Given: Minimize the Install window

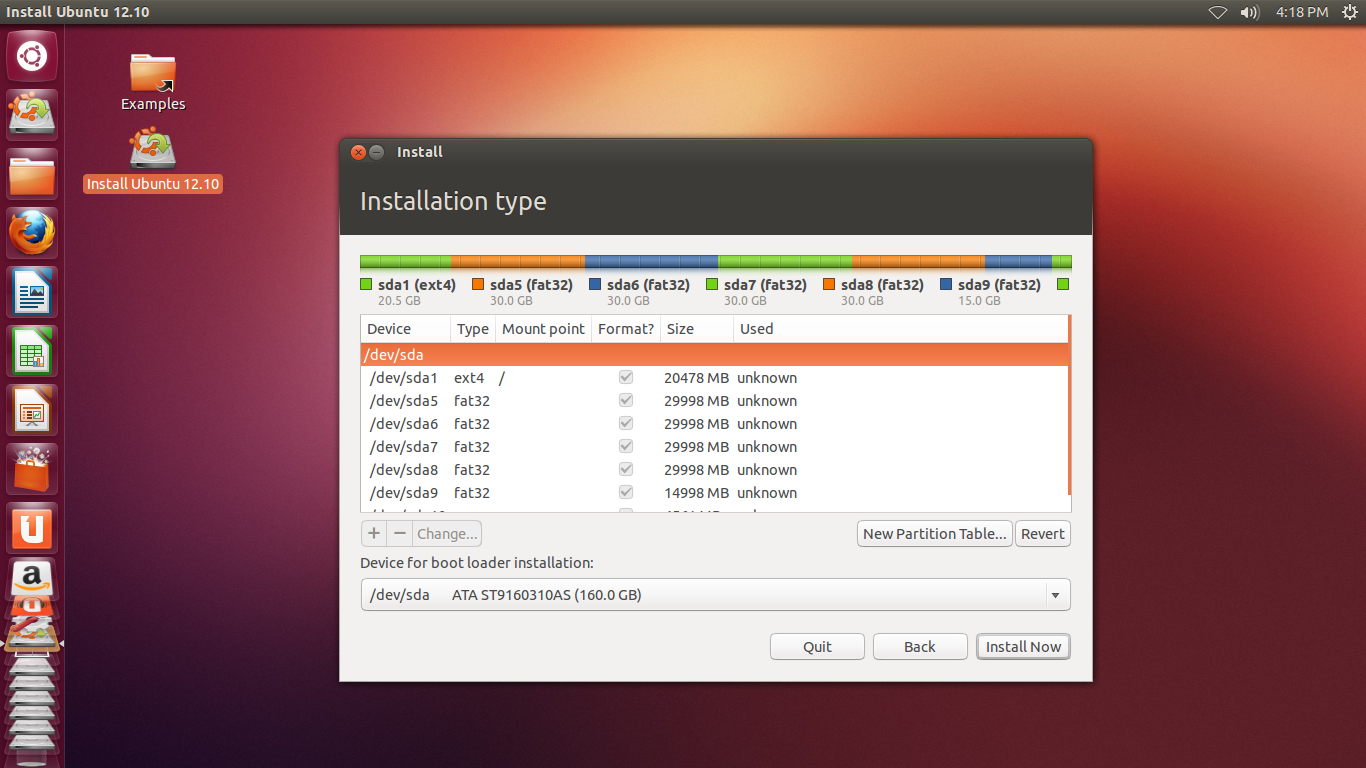Looking at the screenshot, I should coord(377,152).
